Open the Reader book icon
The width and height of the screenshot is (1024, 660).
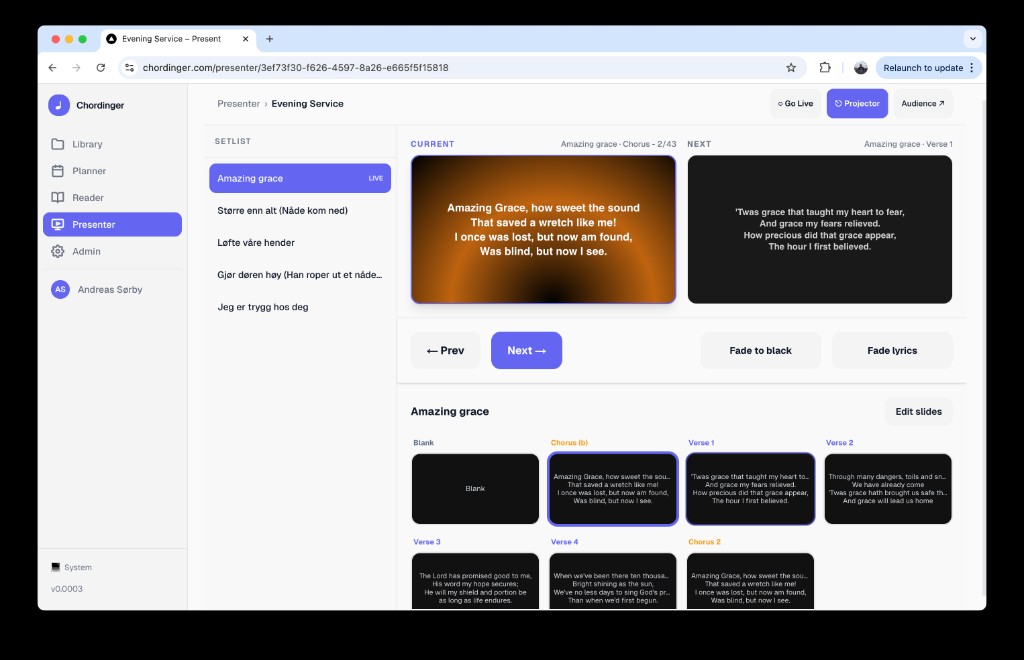click(x=58, y=198)
